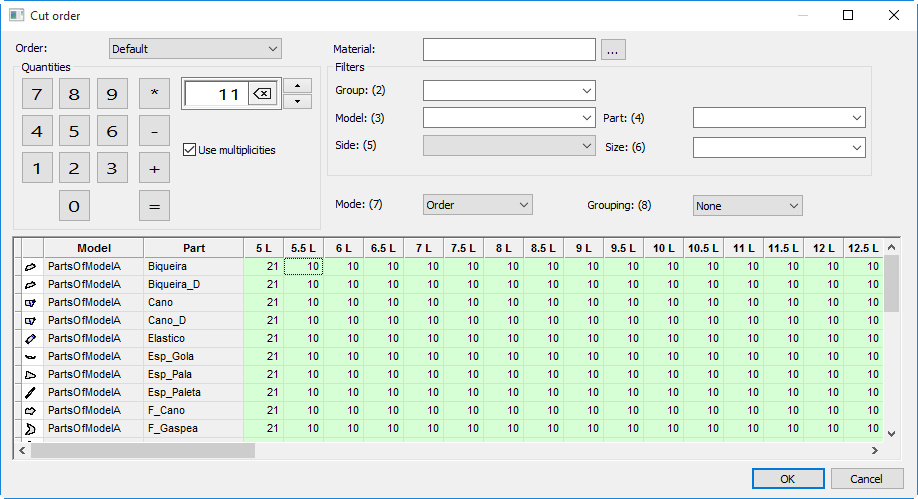The width and height of the screenshot is (918, 499).
Task: Click the table scroll down arrow
Action: point(891,434)
